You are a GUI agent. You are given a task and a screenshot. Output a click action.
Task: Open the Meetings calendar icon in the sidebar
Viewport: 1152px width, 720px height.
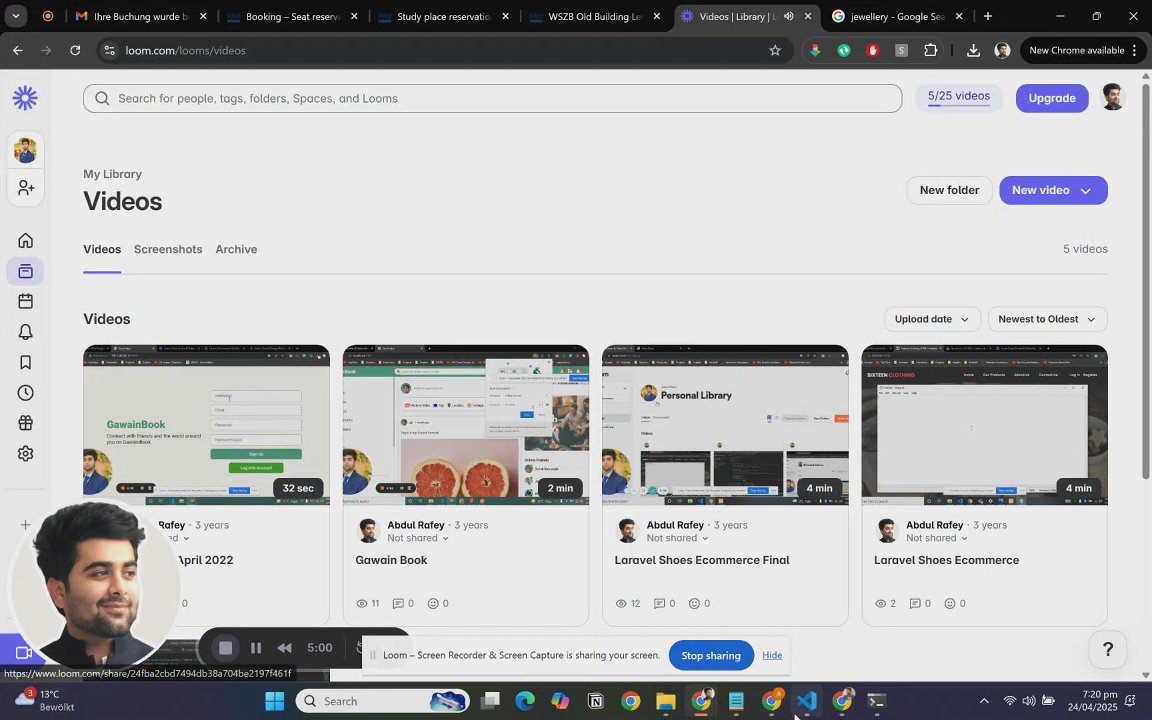click(26, 301)
